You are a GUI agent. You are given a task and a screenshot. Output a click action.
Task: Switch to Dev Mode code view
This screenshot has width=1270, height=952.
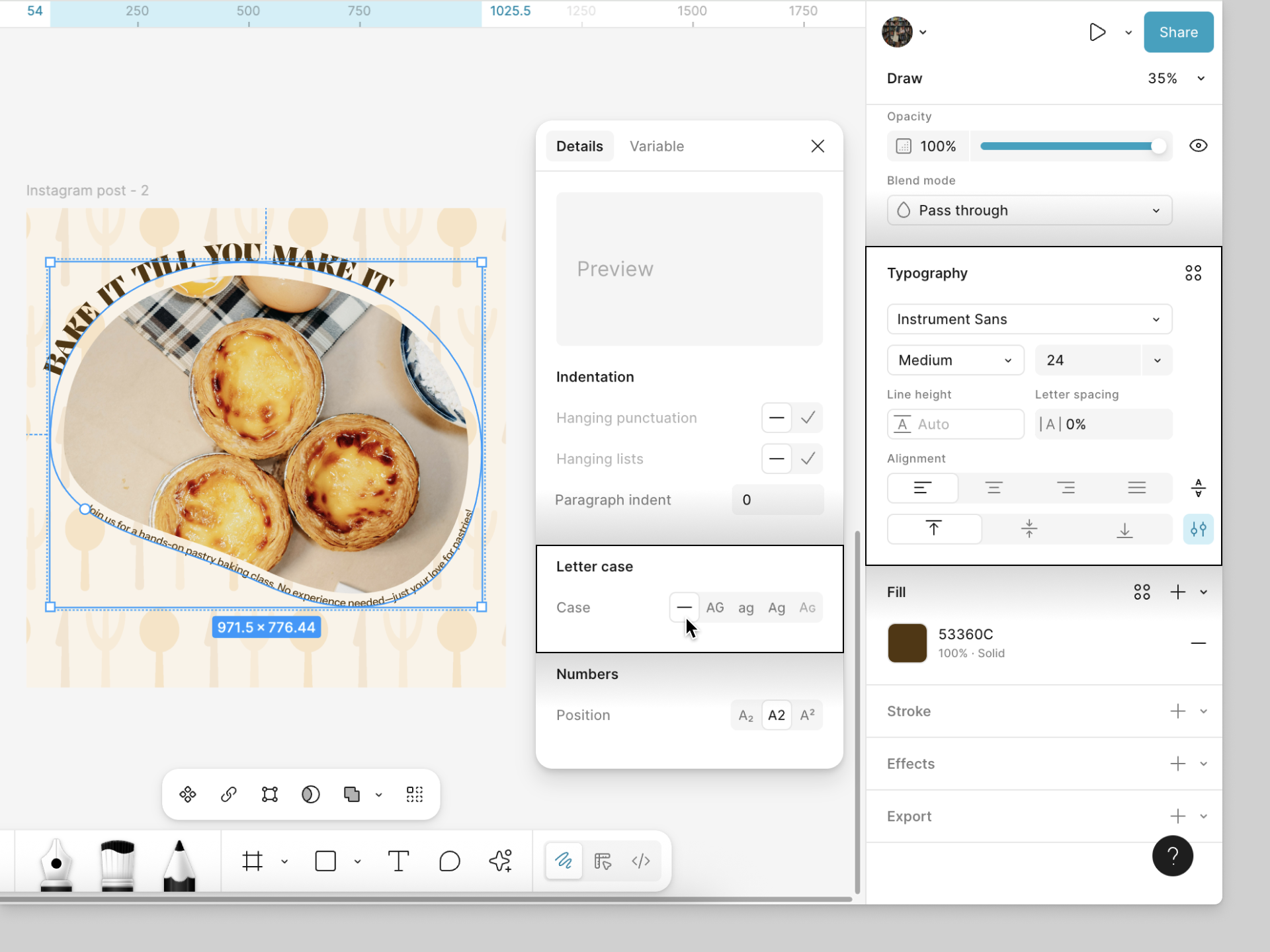(641, 861)
